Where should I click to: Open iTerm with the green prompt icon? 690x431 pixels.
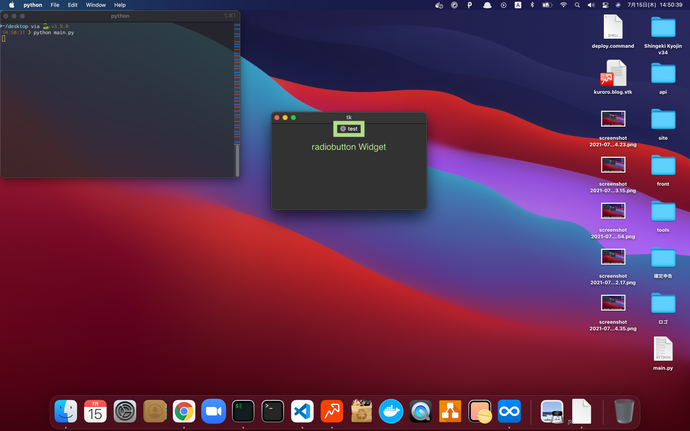pyautogui.click(x=243, y=411)
